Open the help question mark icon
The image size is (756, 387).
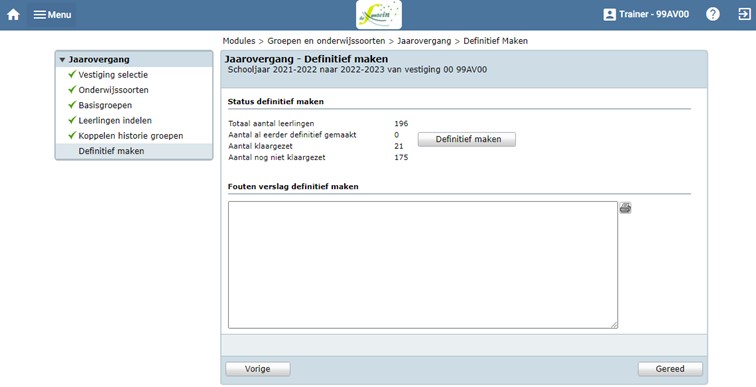[713, 14]
